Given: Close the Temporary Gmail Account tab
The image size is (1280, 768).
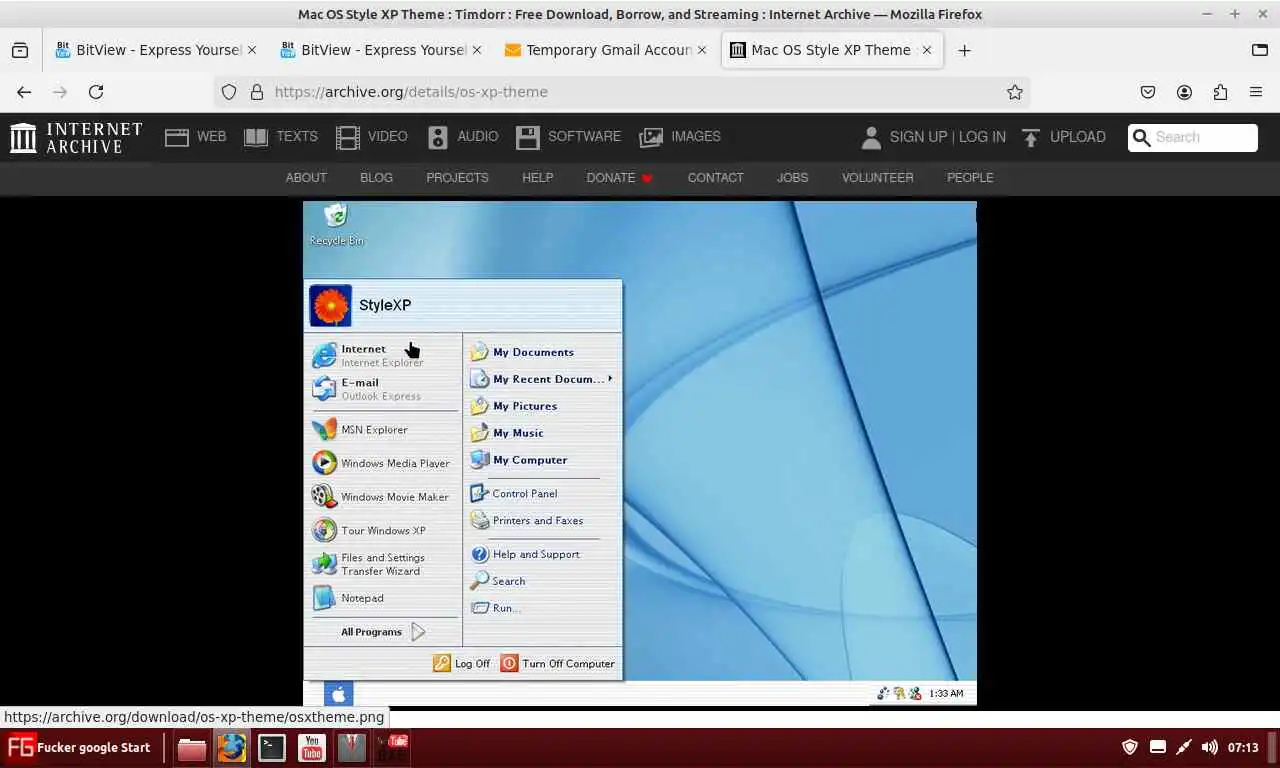Looking at the screenshot, I should click(x=702, y=50).
